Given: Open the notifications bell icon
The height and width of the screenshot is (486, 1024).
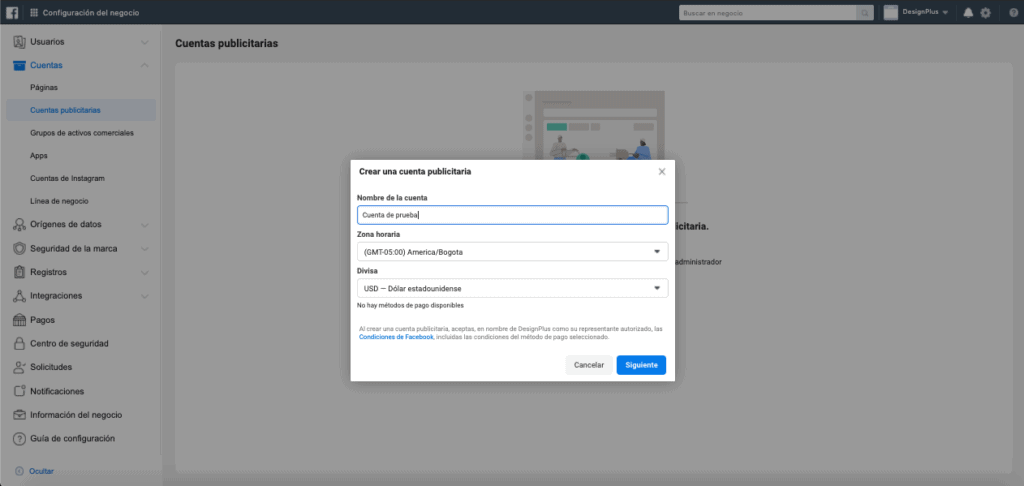Looking at the screenshot, I should click(968, 12).
